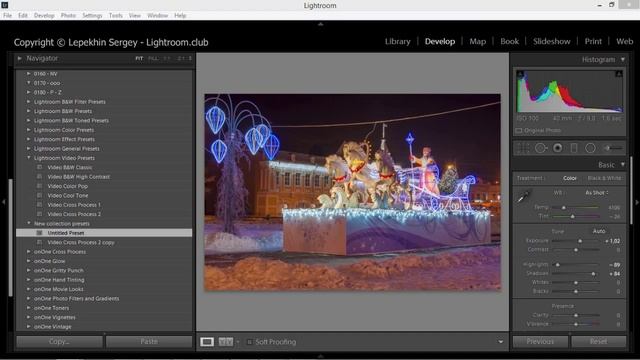Select the Graduated Filter tool

pyautogui.click(x=574, y=148)
